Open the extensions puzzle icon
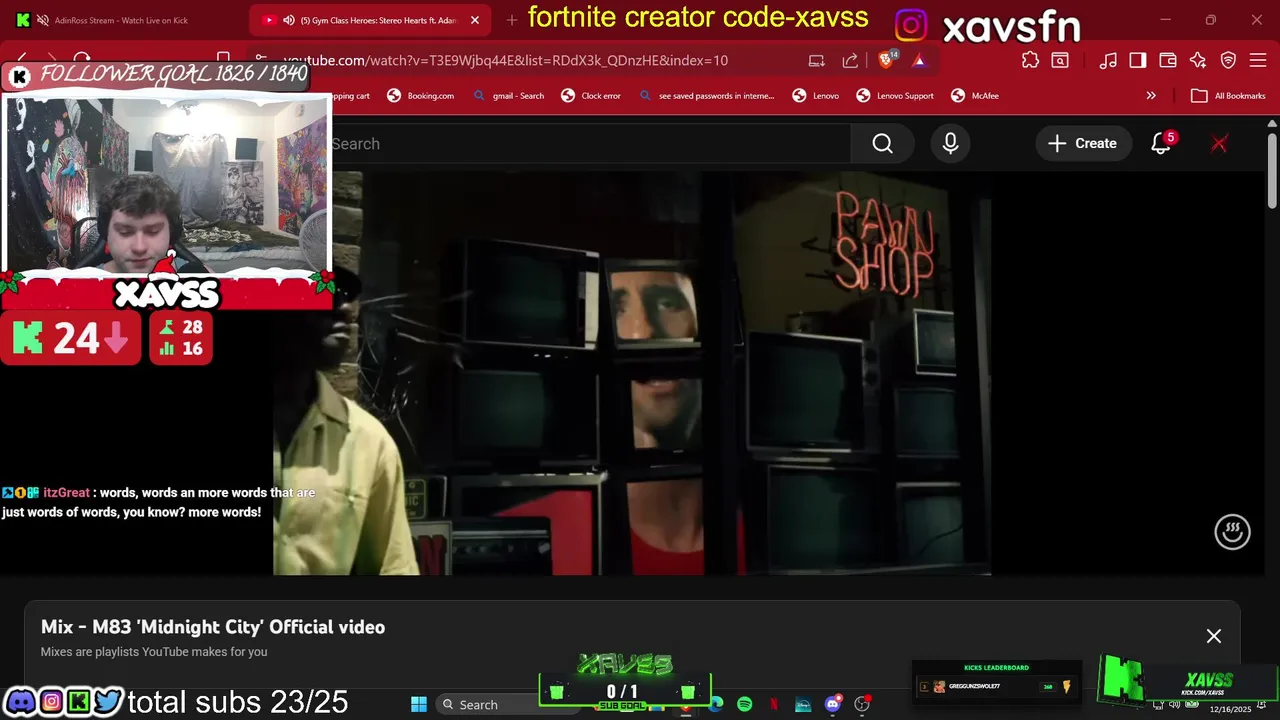 tap(1030, 60)
